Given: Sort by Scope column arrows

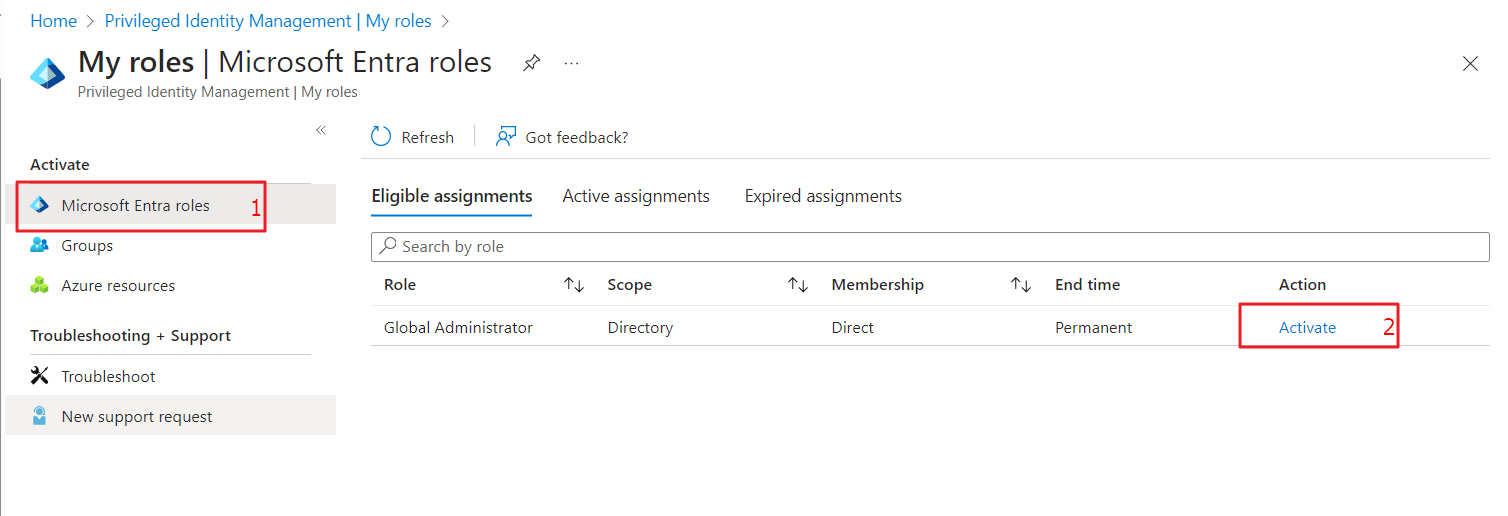Looking at the screenshot, I should 798,285.
